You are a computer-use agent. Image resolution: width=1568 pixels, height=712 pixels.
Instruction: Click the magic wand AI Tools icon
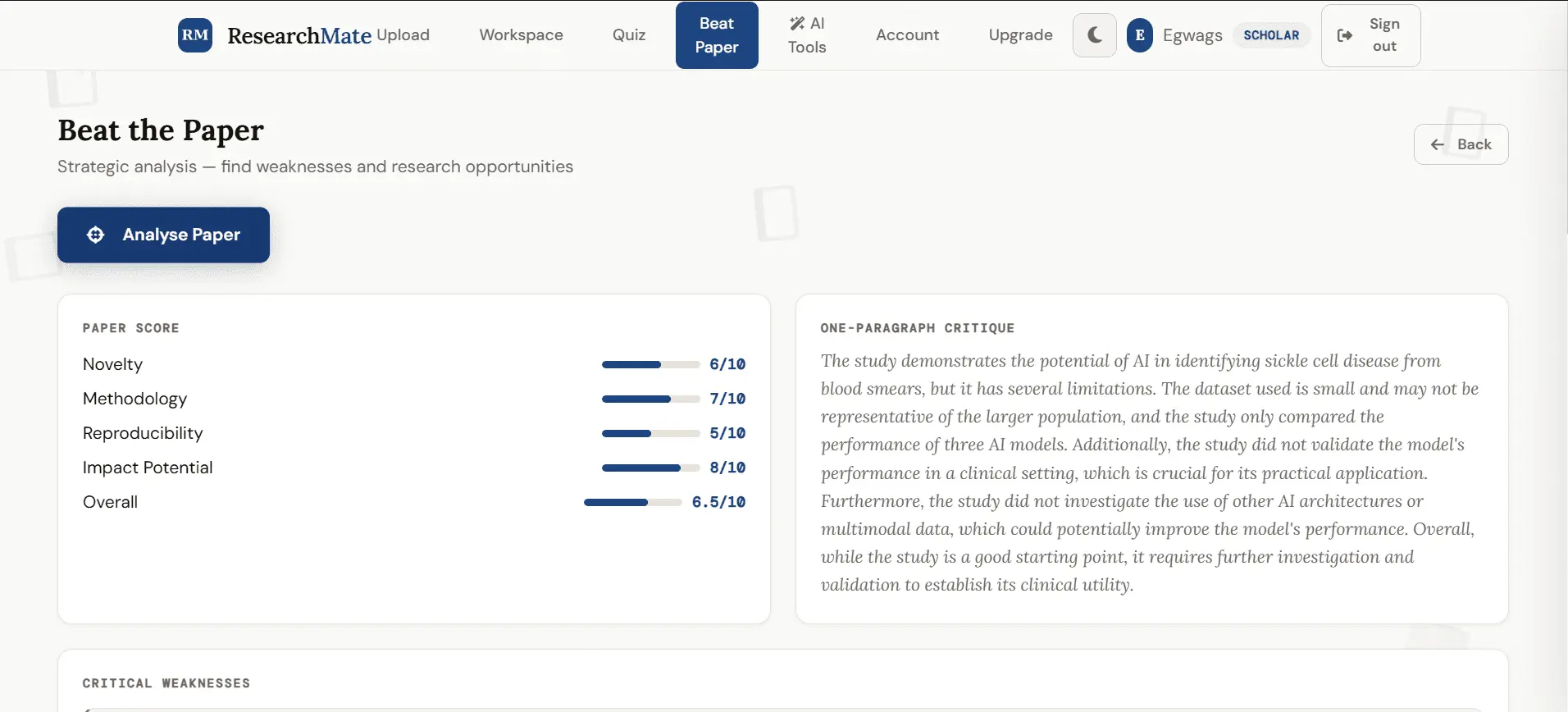[x=796, y=24]
